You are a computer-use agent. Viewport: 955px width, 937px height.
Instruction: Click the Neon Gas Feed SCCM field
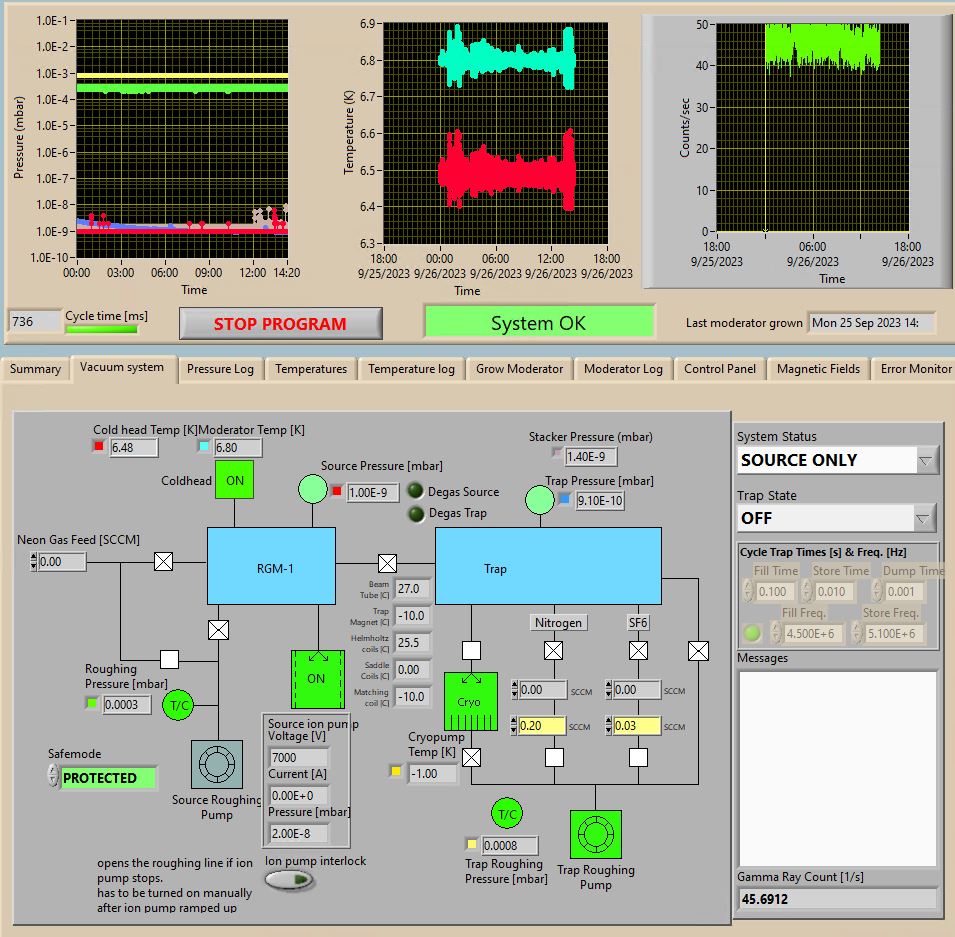[63, 562]
